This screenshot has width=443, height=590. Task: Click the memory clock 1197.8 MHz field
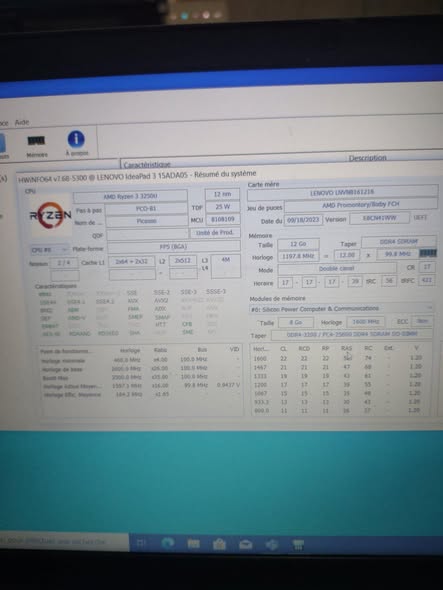coord(298,256)
